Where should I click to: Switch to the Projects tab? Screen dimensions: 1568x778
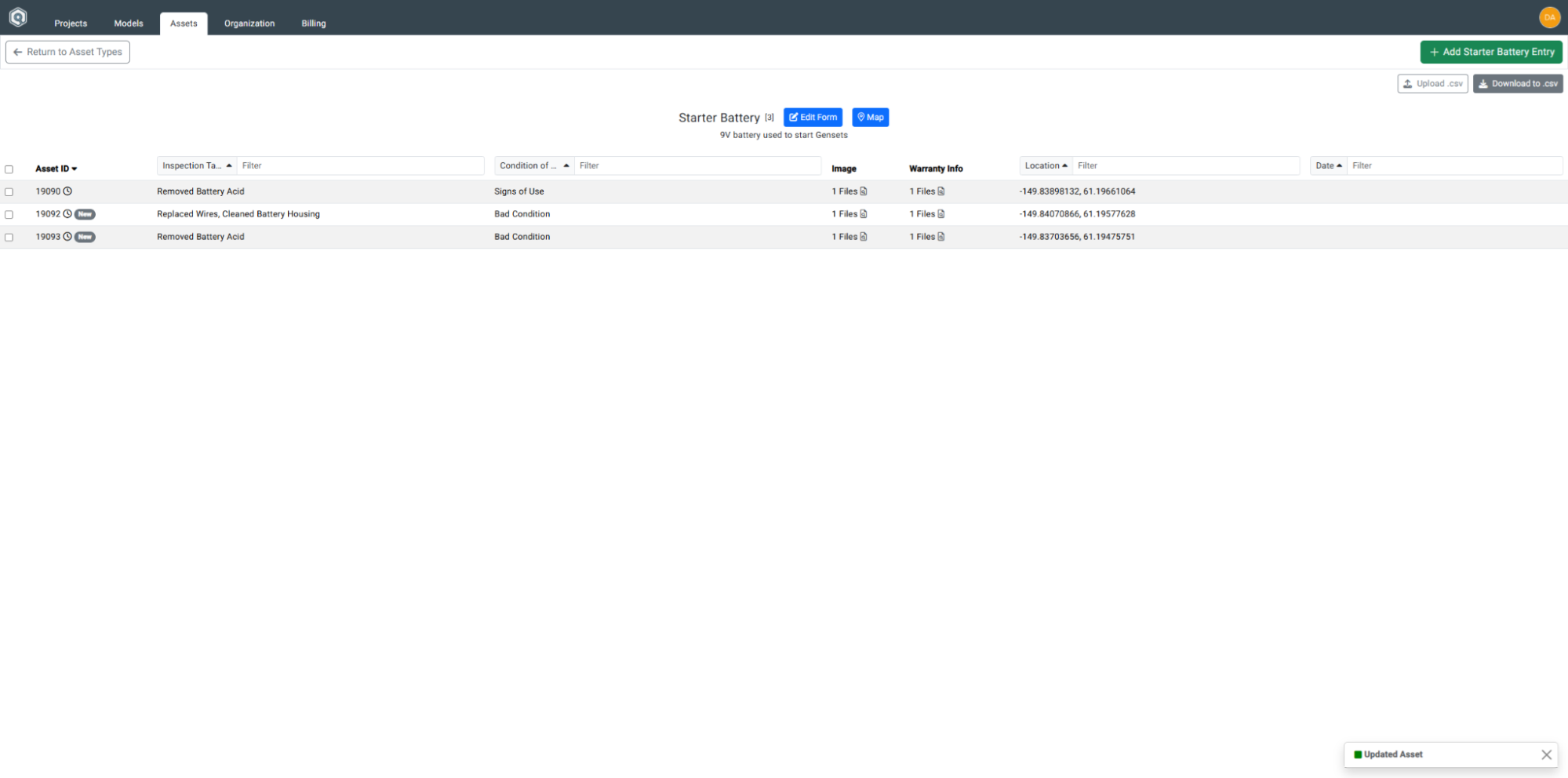point(71,24)
